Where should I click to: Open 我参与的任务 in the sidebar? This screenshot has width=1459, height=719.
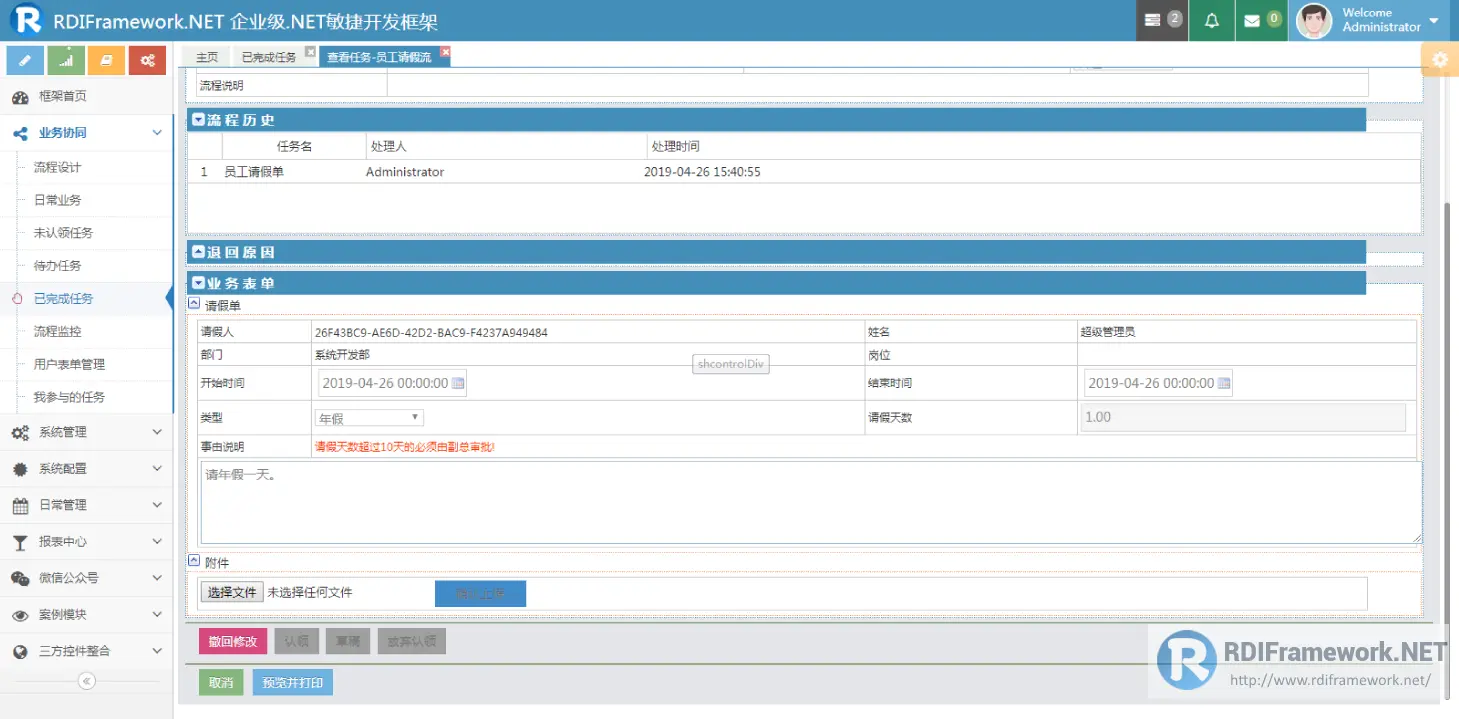[x=70, y=398]
